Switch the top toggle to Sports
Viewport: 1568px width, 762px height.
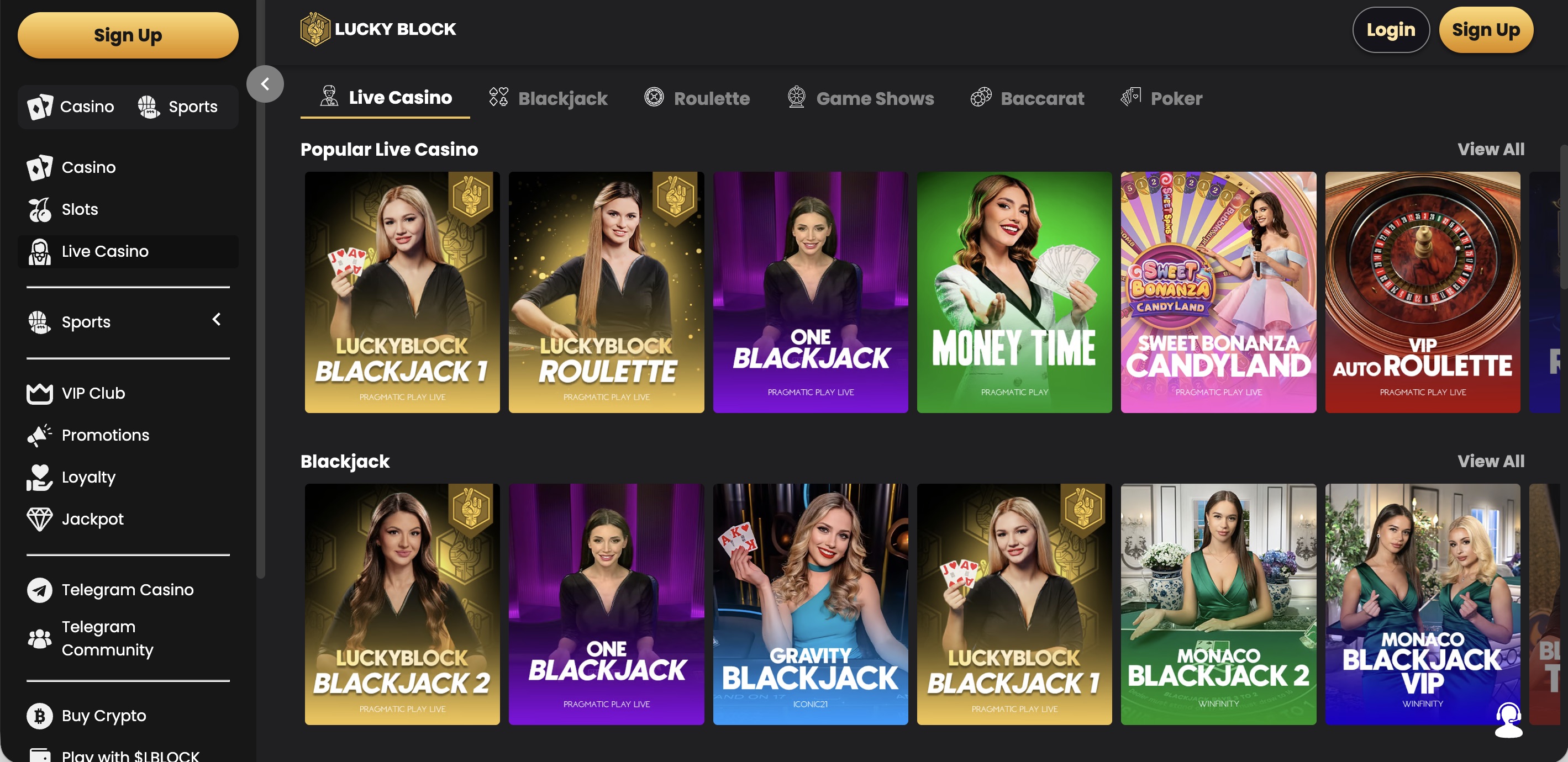pos(177,107)
